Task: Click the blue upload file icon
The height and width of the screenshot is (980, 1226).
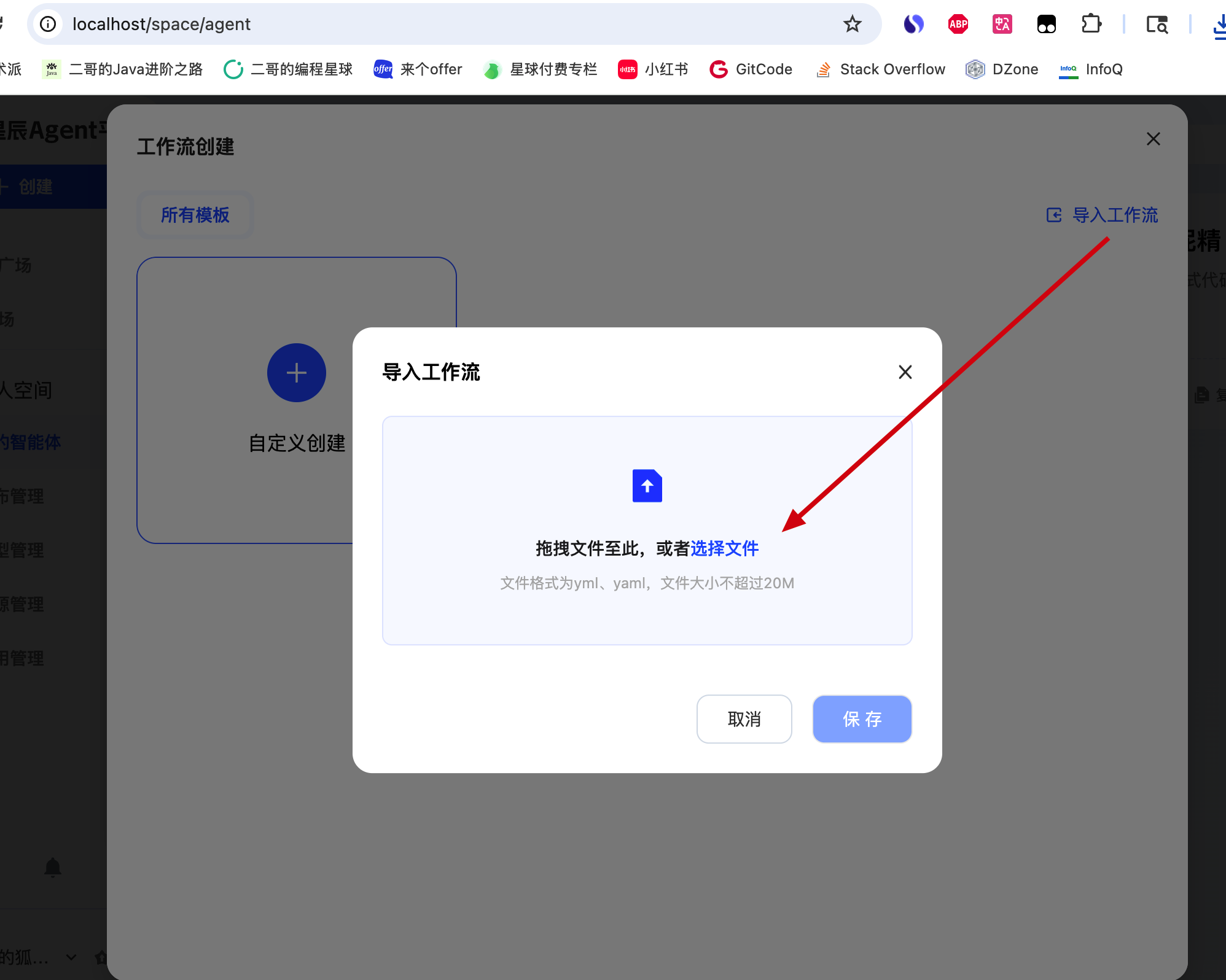Action: pos(647,486)
